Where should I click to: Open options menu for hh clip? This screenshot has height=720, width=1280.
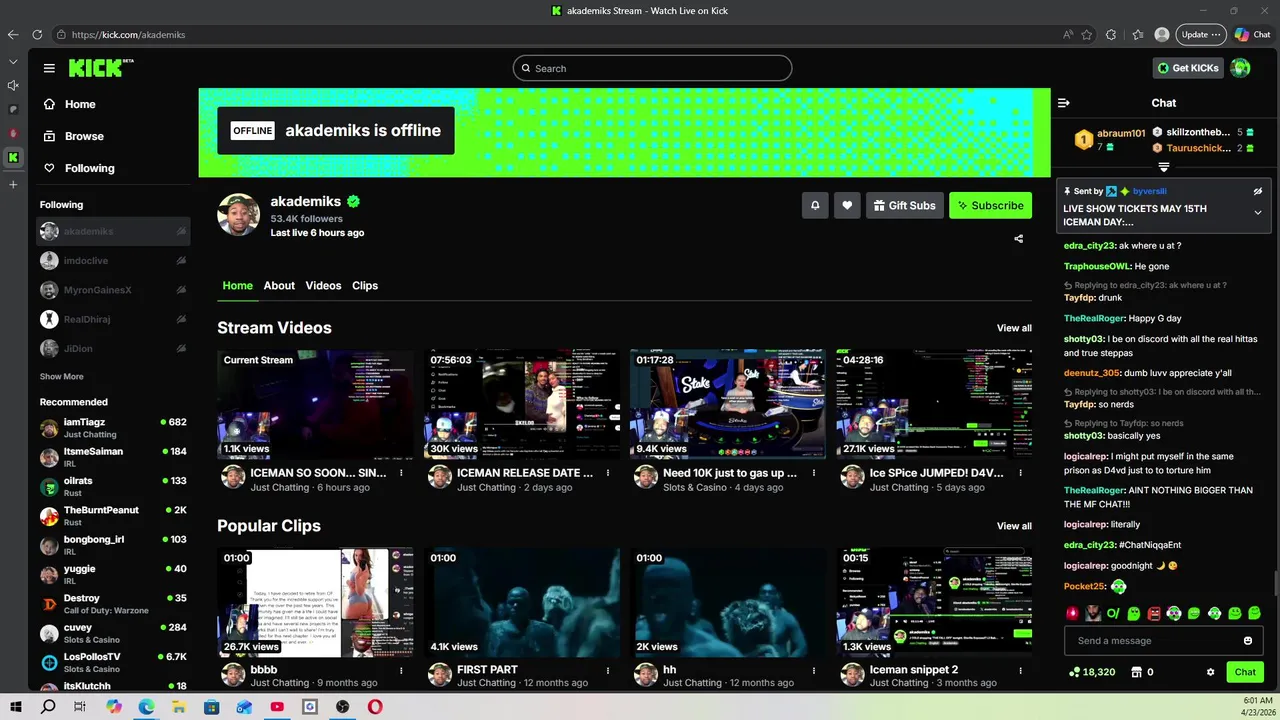tap(813, 670)
